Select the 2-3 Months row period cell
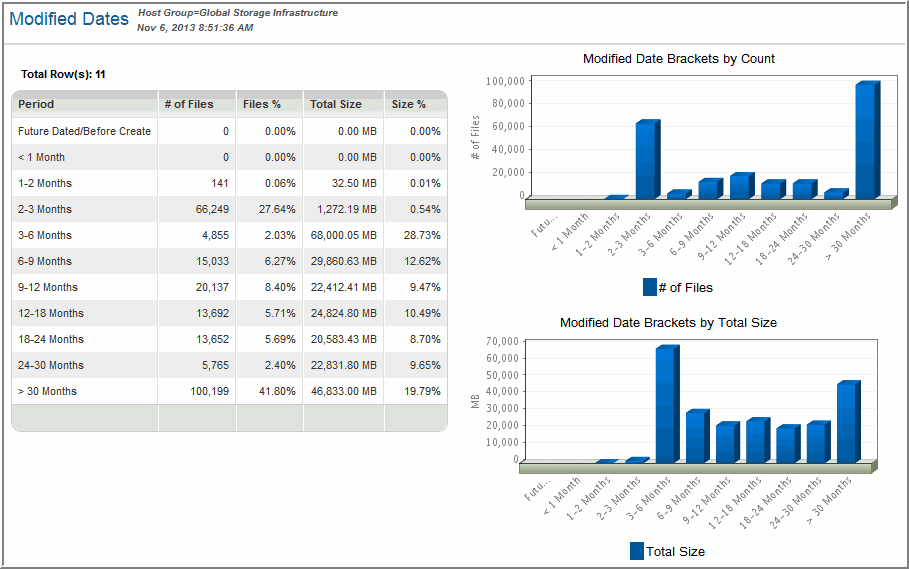Viewport: 909px width, 569px height. pos(45,209)
